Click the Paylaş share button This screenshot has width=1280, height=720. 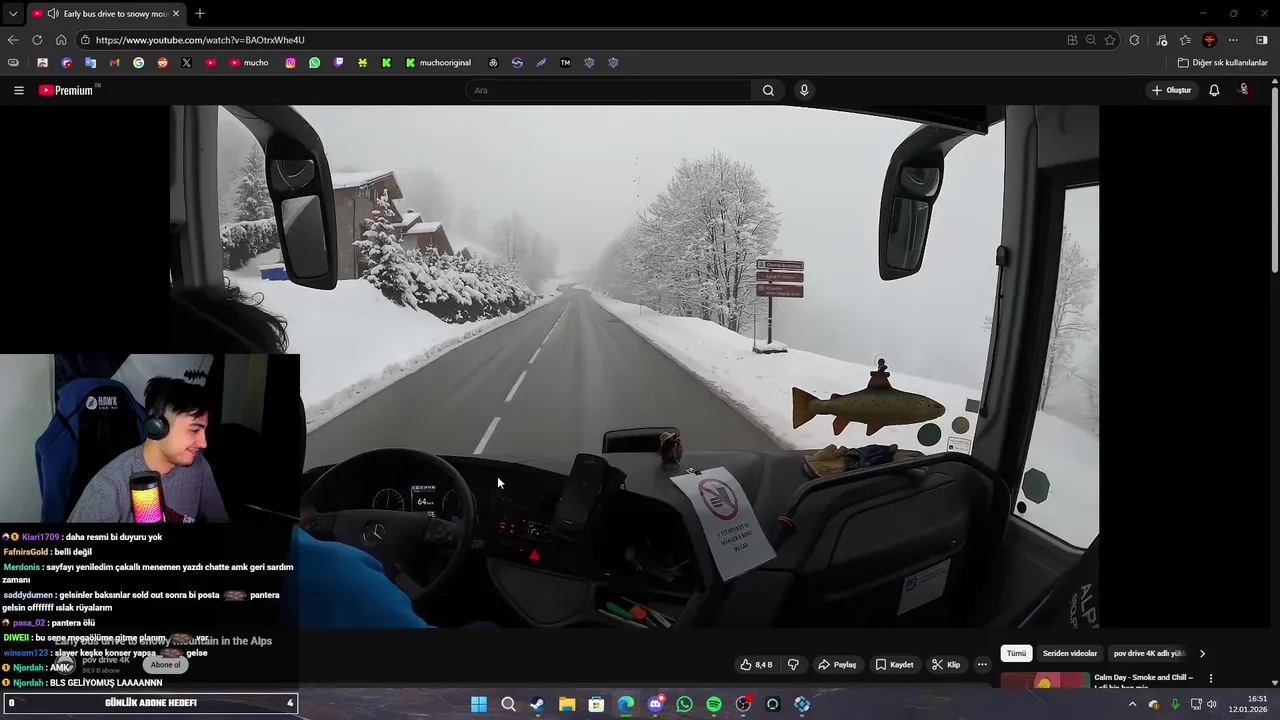pyautogui.click(x=837, y=664)
